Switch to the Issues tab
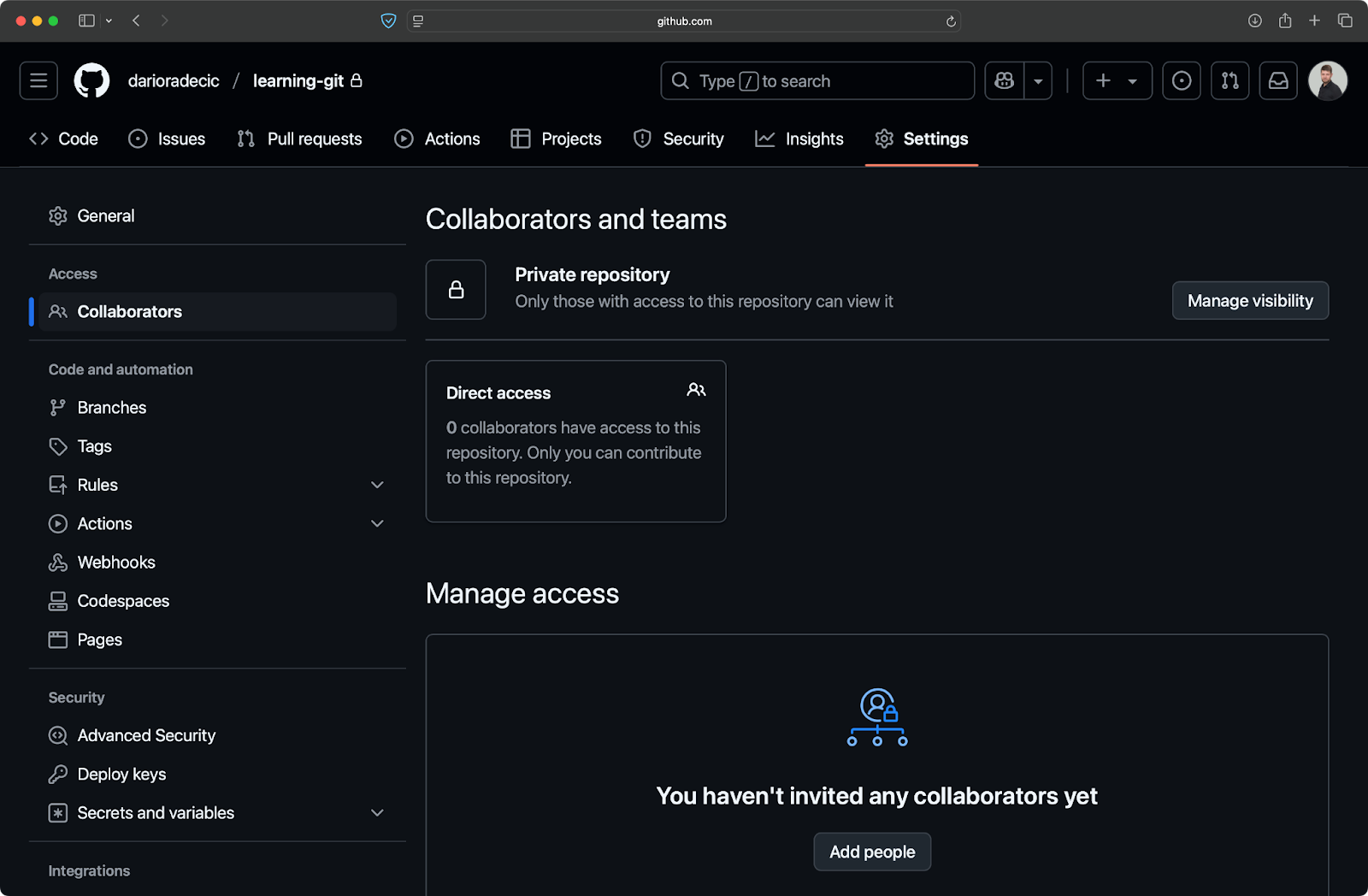Screen dimensions: 1368x896 click(167, 139)
